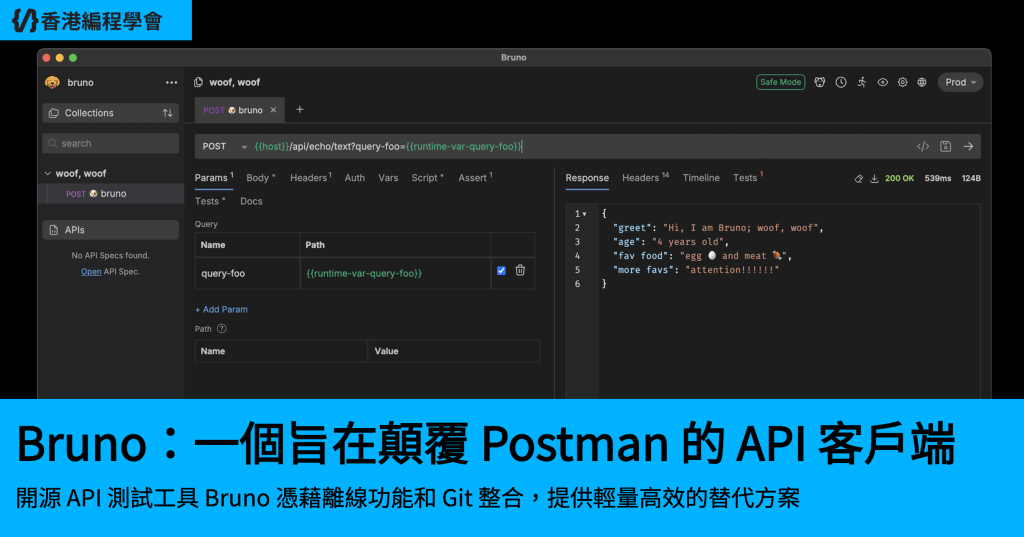The height and width of the screenshot is (537, 1024).
Task: Open collection settings gear icon
Action: (x=903, y=82)
